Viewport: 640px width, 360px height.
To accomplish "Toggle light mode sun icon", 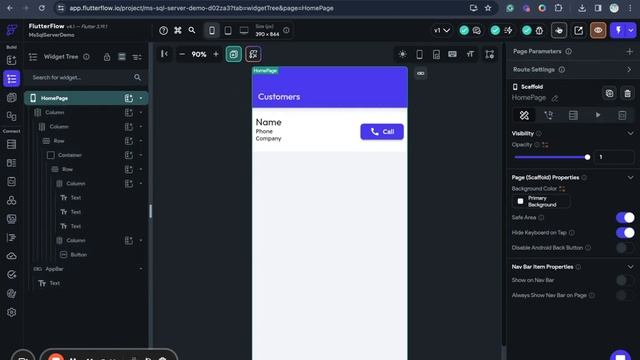I will (402, 54).
